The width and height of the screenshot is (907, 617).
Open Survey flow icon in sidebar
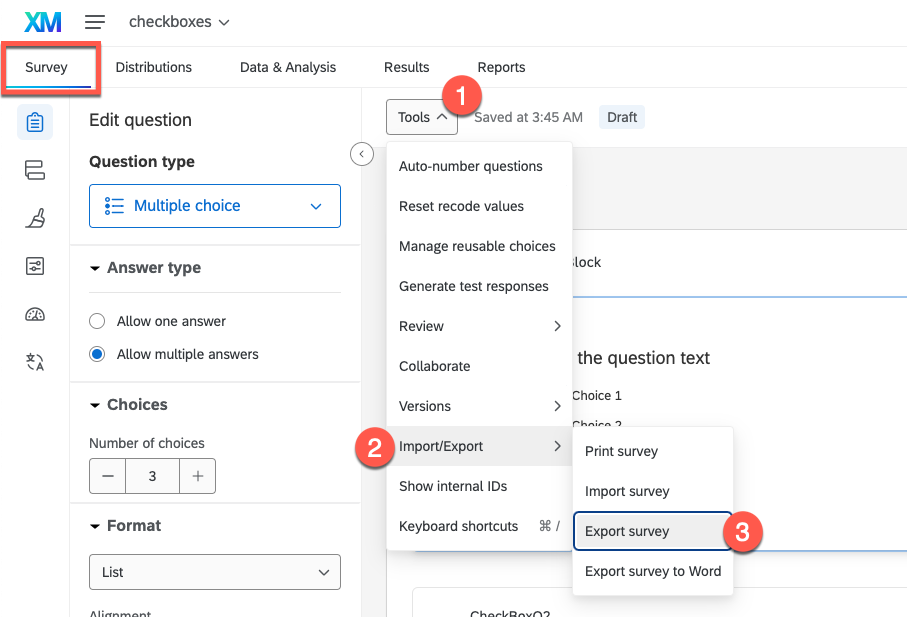pyautogui.click(x=35, y=170)
